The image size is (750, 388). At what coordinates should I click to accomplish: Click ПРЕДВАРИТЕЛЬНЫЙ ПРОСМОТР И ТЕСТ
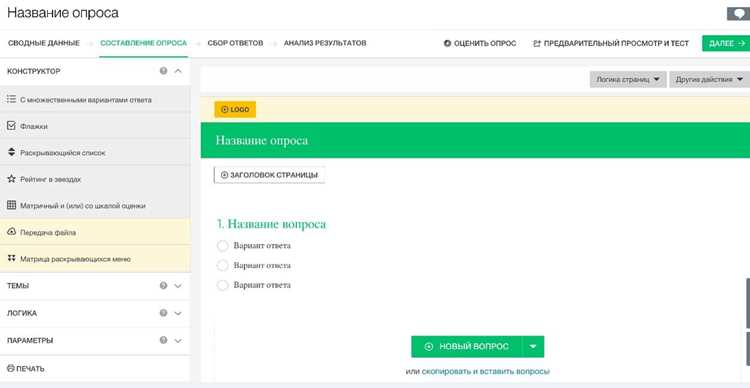(611, 44)
